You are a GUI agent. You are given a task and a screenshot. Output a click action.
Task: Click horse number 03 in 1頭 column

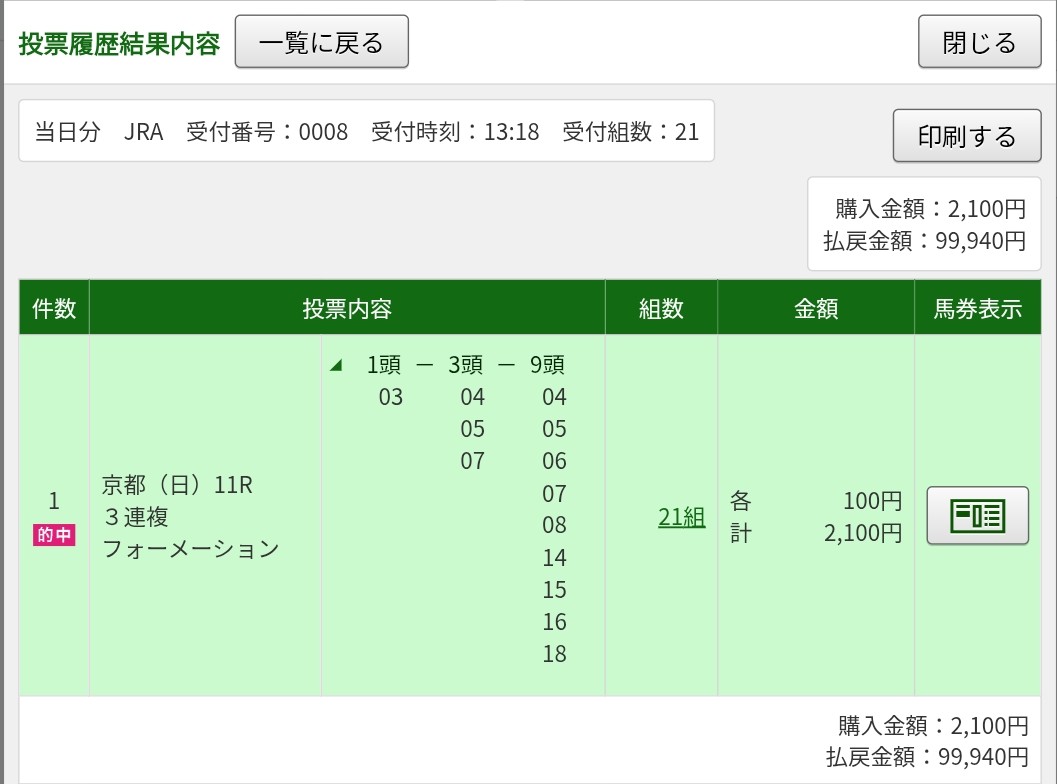coord(390,397)
